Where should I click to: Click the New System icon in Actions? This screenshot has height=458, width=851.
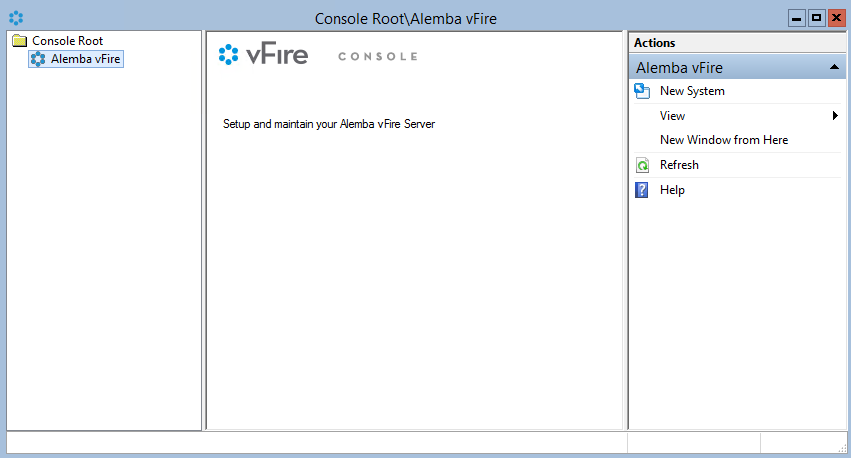pos(642,91)
